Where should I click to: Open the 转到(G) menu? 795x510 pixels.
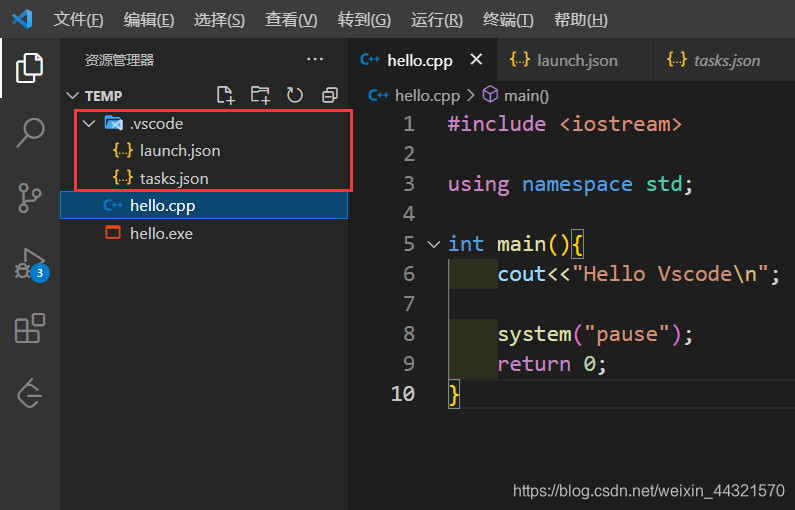pos(364,20)
